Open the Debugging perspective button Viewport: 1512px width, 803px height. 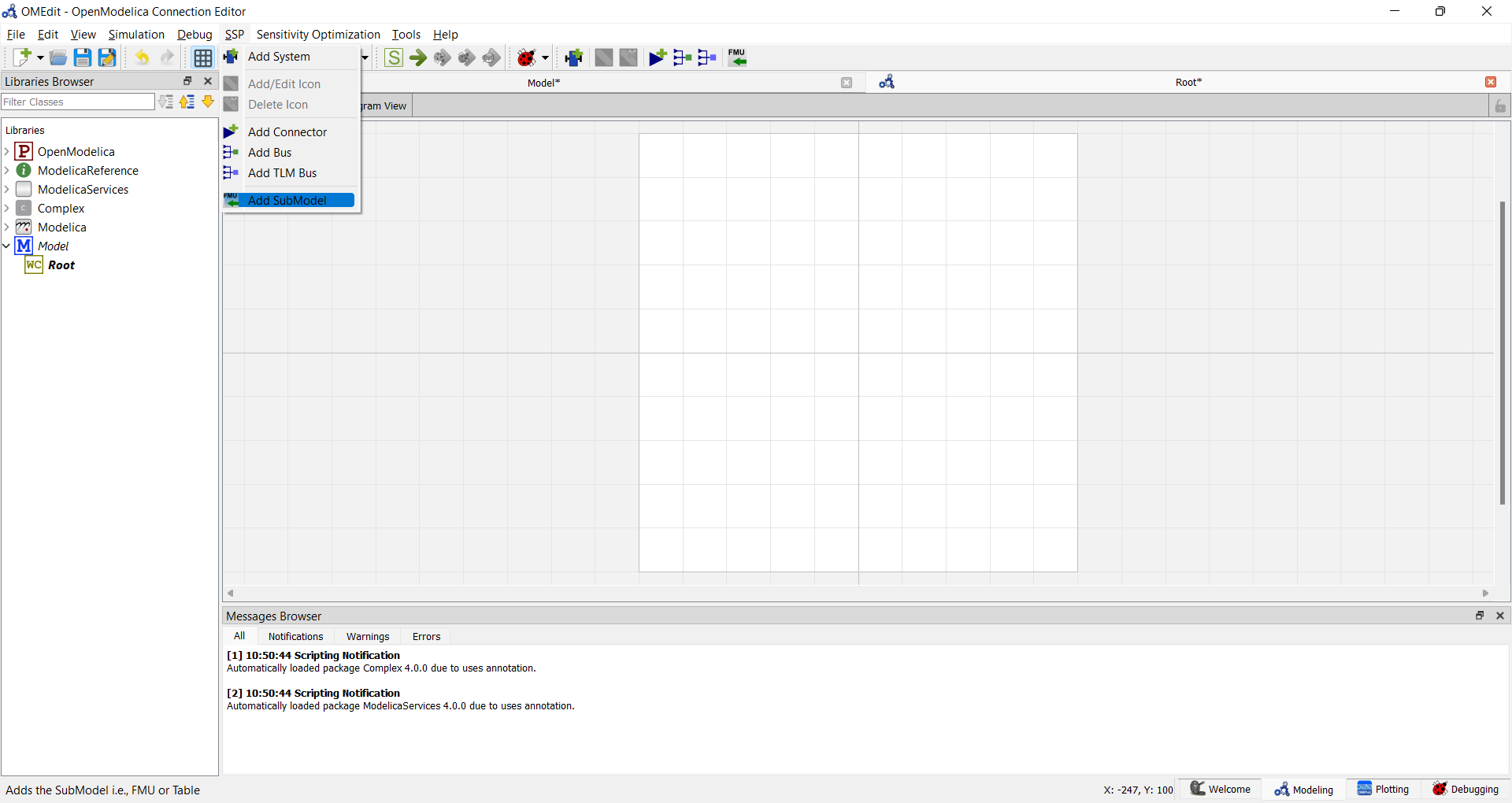point(1466,789)
